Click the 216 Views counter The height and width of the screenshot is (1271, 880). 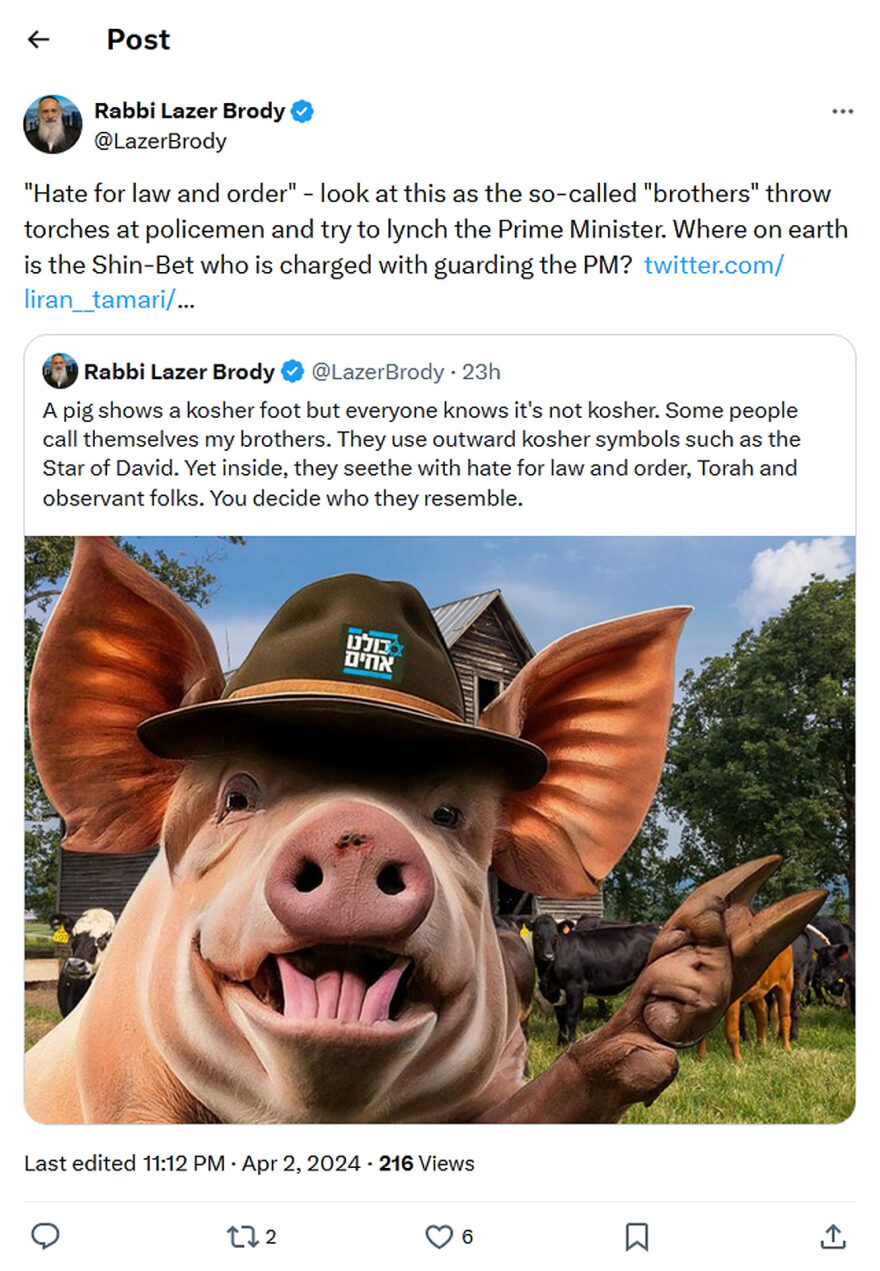426,1163
